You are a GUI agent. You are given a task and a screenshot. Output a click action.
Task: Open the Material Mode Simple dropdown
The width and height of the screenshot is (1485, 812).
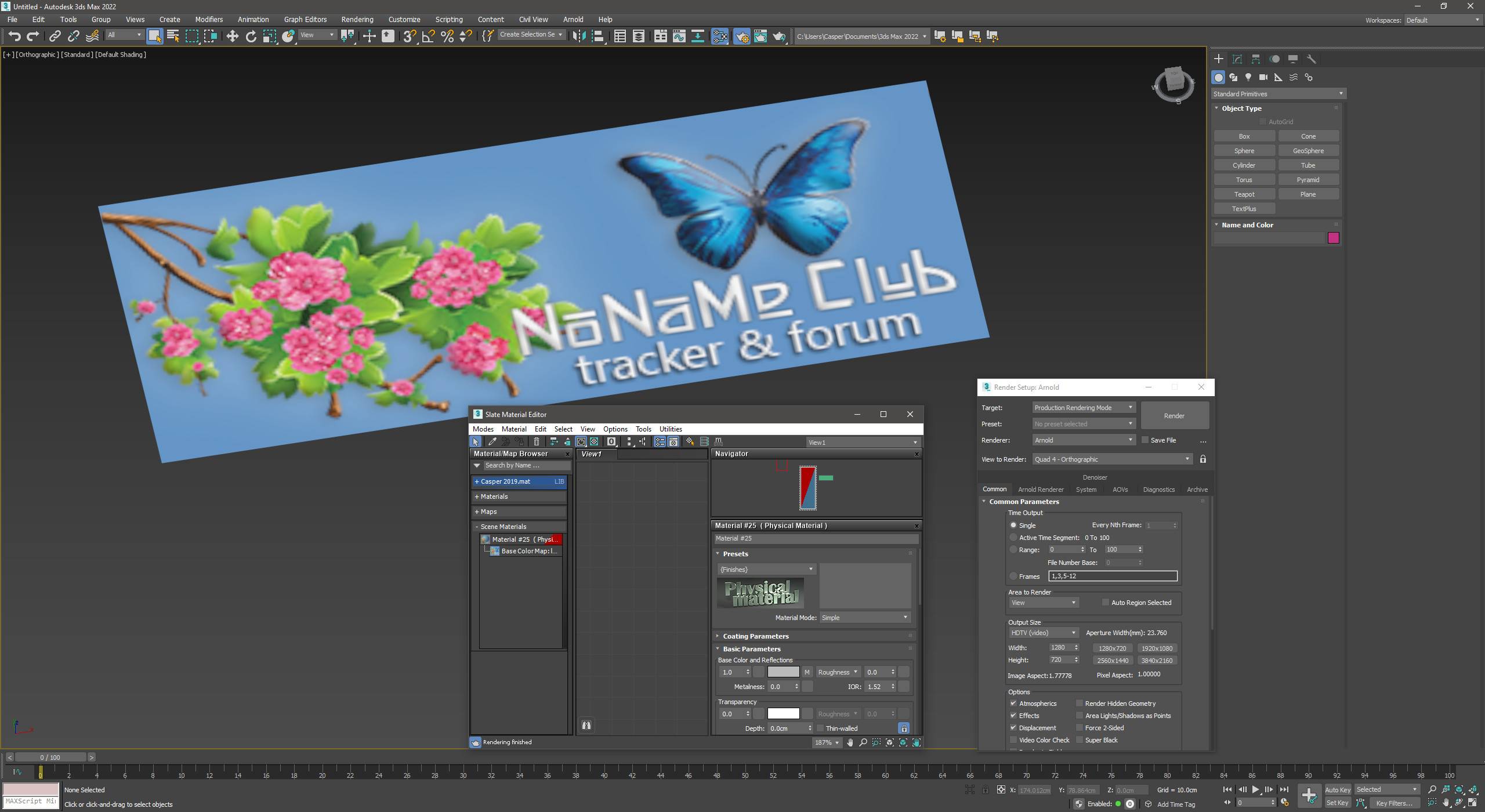[x=864, y=618]
